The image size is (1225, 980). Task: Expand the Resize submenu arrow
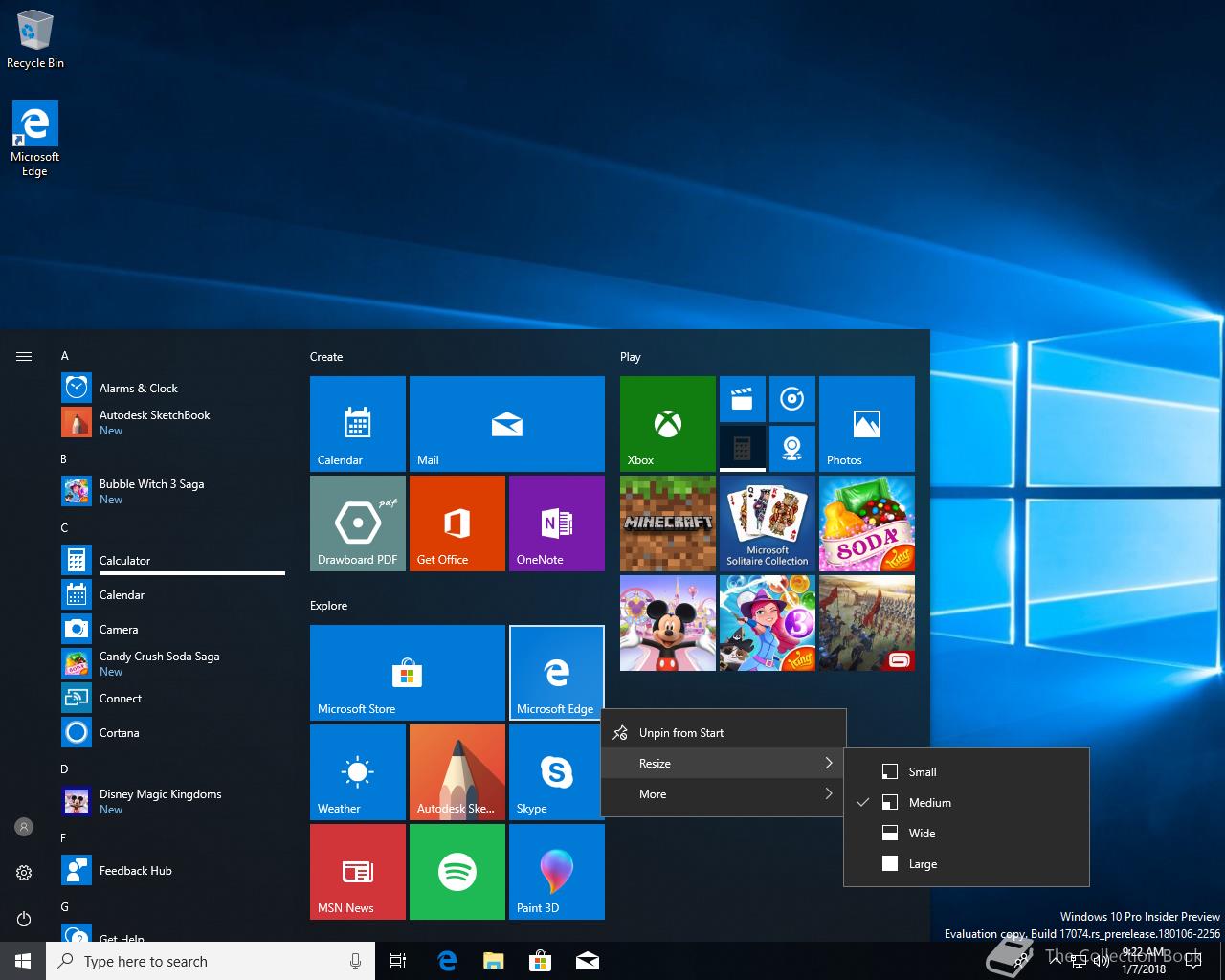coord(828,763)
